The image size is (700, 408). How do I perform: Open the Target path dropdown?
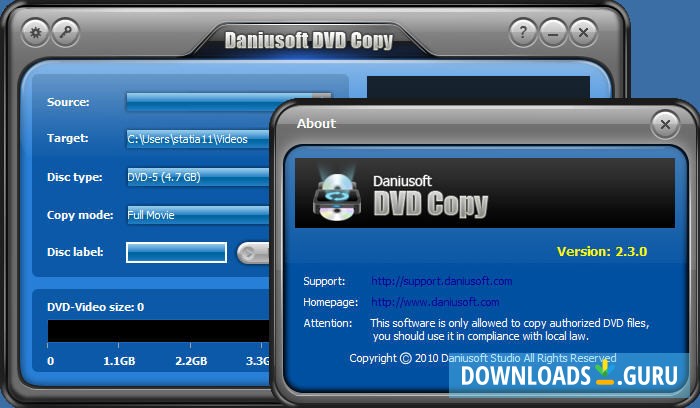(199, 139)
